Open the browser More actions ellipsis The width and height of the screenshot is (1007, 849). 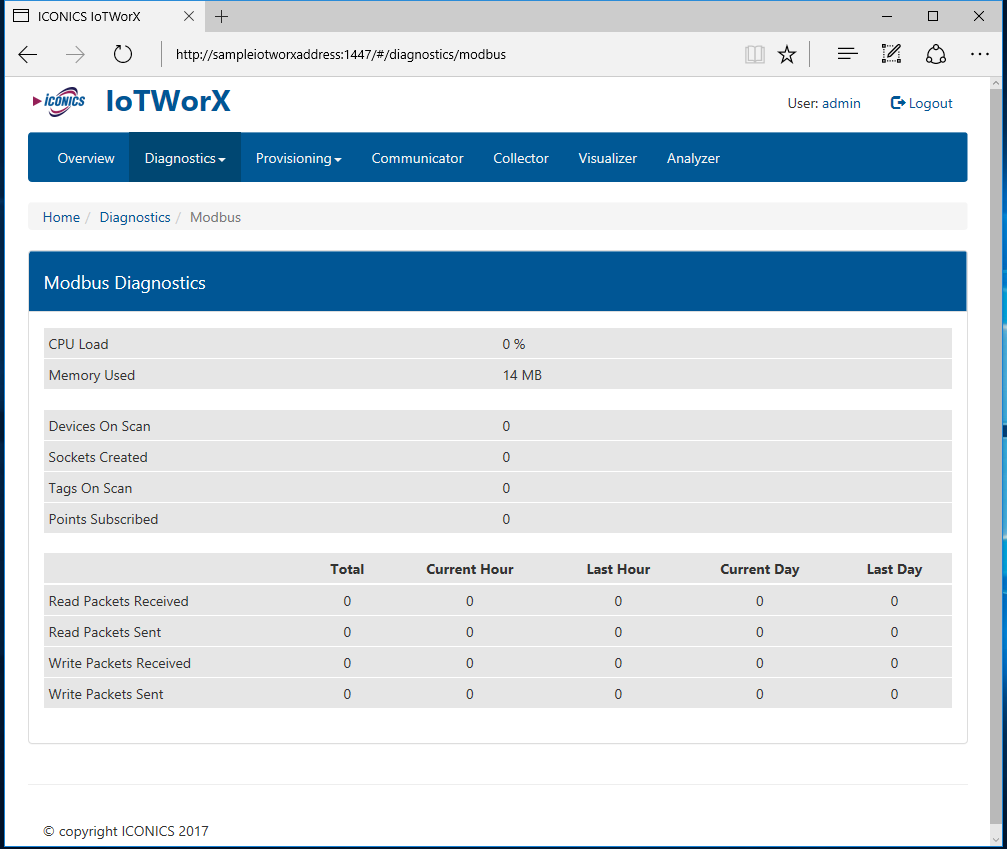979,55
